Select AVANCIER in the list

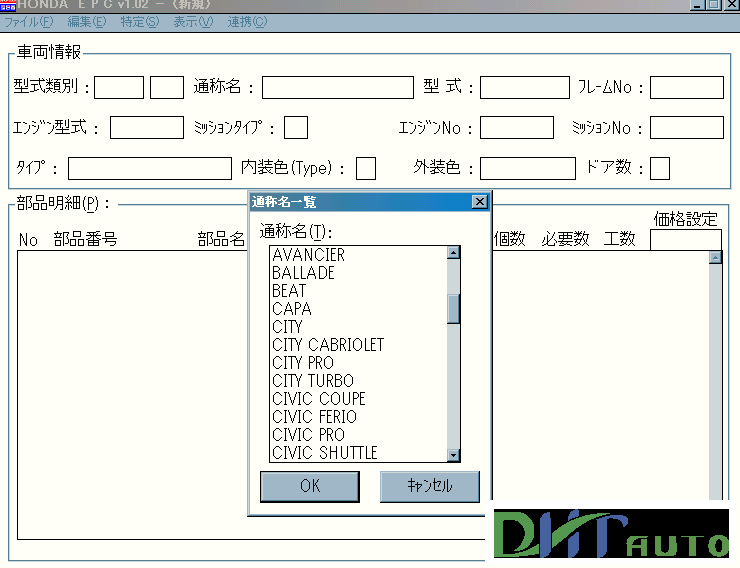point(359,255)
